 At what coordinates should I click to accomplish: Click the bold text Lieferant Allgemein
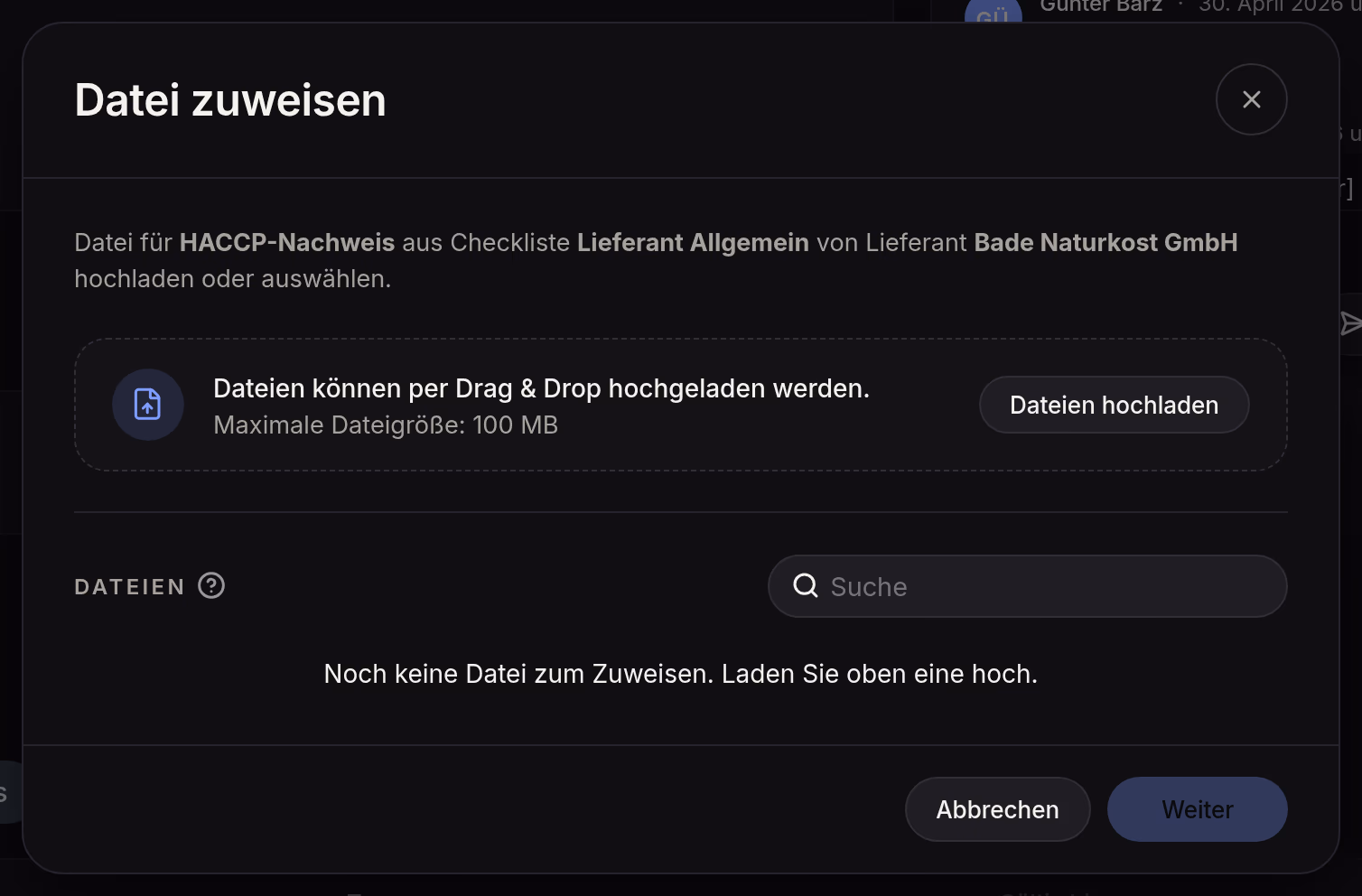pyautogui.click(x=693, y=242)
